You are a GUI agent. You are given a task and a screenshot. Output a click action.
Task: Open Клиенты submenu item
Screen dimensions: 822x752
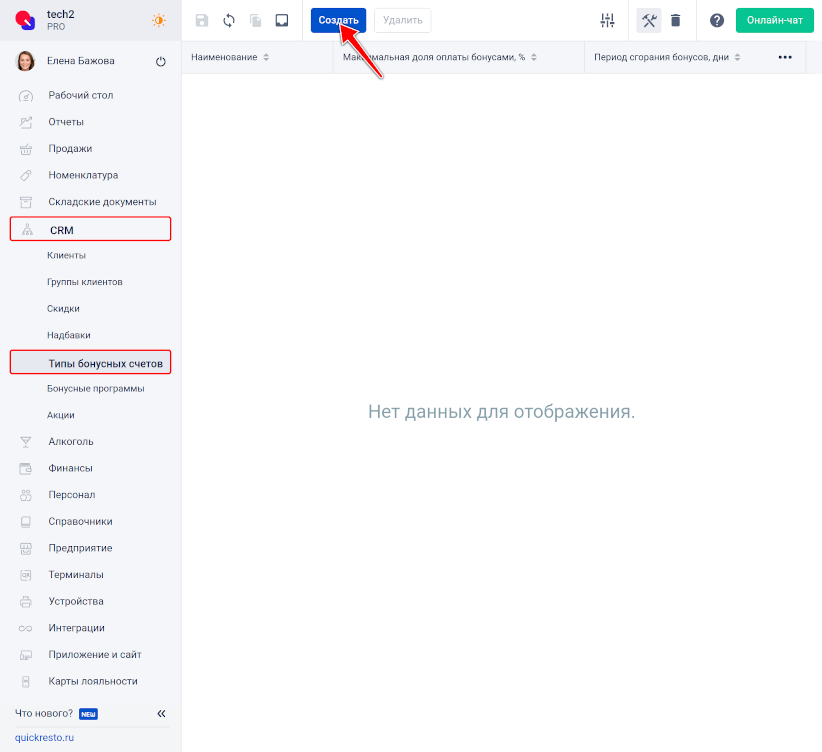click(66, 255)
